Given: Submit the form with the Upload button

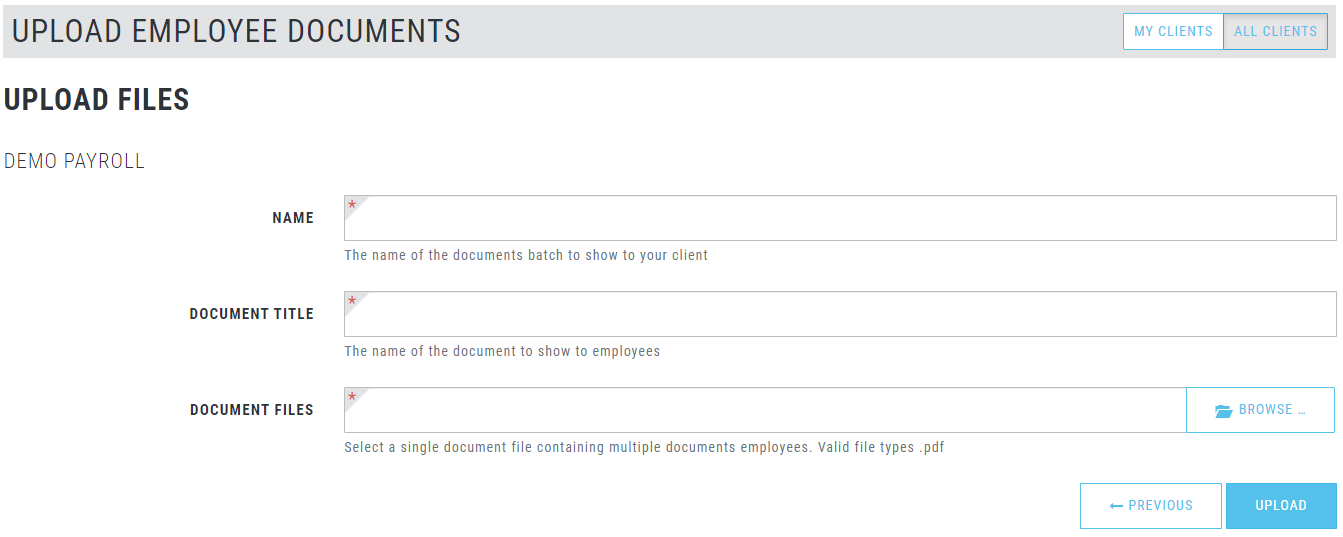Looking at the screenshot, I should point(1281,506).
